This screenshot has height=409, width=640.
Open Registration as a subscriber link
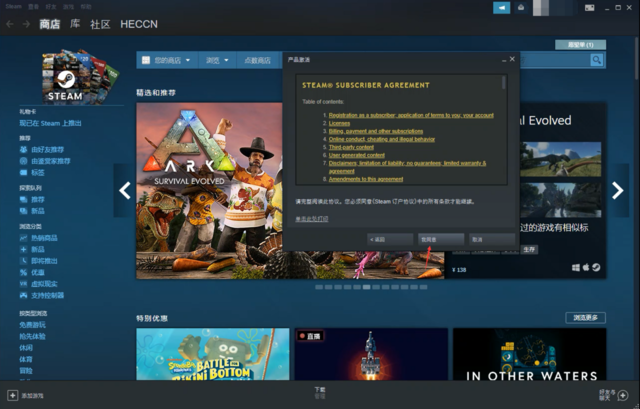tap(411, 115)
